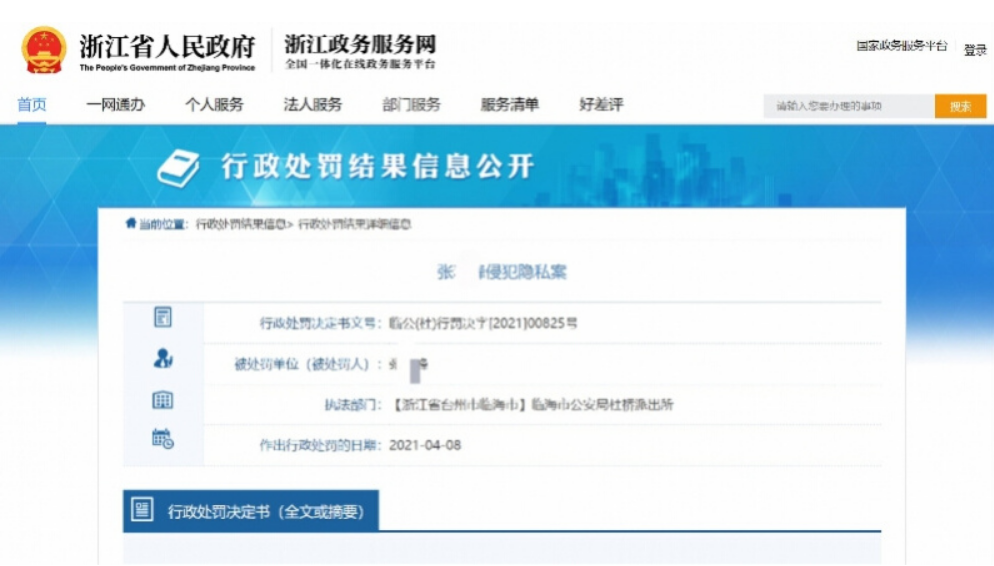The width and height of the screenshot is (994, 566).
Task: Select the 行政处罚决定书（全文或摘要） tab
Action: coord(265,512)
